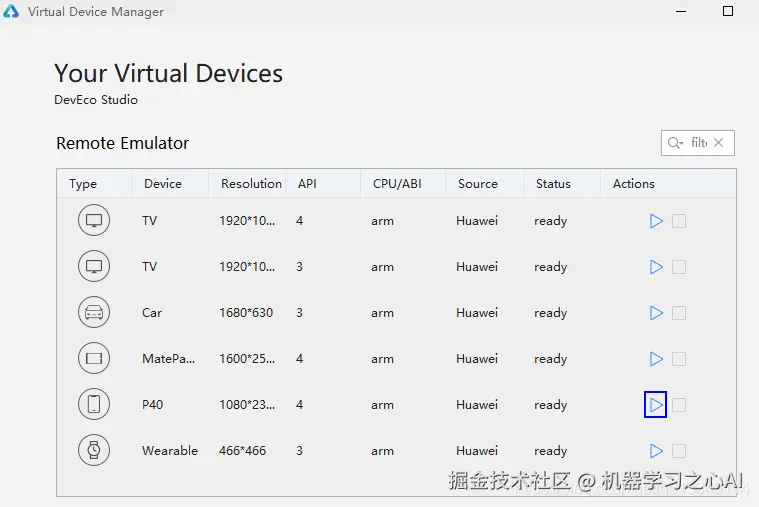The width and height of the screenshot is (759, 507).
Task: Click the stop square in P40 row
Action: [679, 405]
